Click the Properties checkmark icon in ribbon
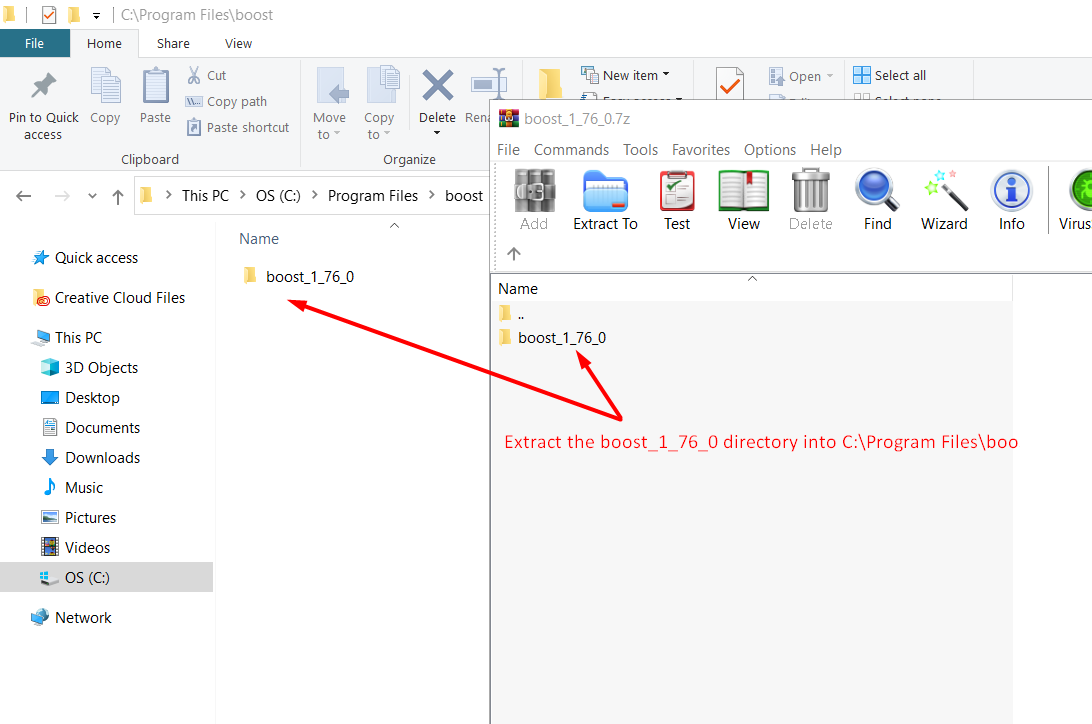This screenshot has height=724, width=1092. [x=730, y=85]
